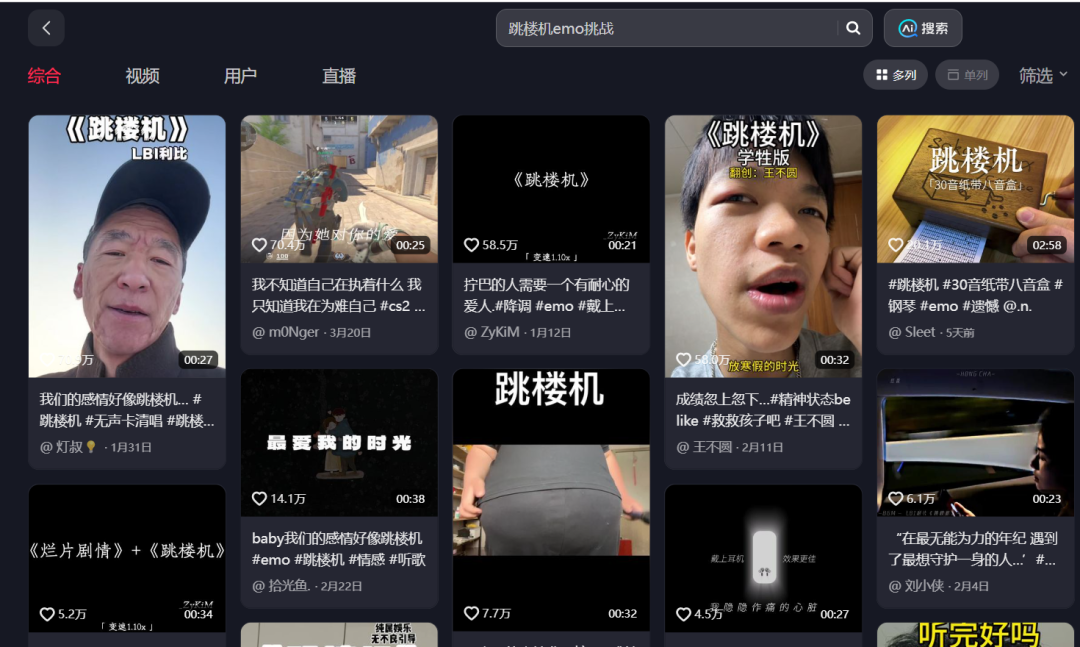Image resolution: width=1080 pixels, height=647 pixels.
Task: Open the car window night video thumbnail
Action: [x=975, y=442]
